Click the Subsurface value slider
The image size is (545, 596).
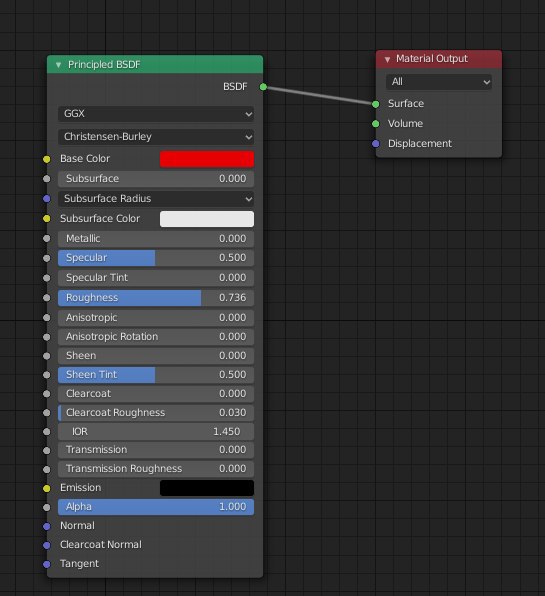(156, 179)
